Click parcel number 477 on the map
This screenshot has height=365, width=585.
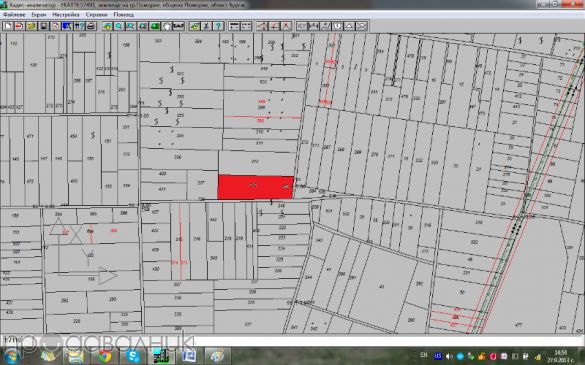(518, 325)
